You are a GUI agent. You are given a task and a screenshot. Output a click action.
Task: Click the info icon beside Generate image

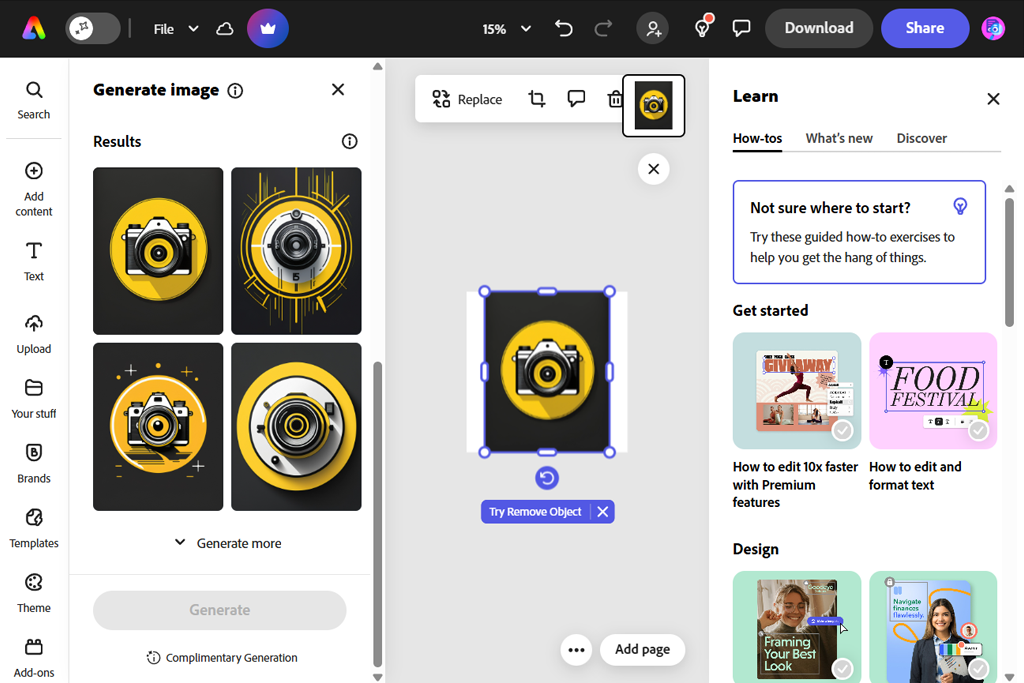pyautogui.click(x=235, y=91)
